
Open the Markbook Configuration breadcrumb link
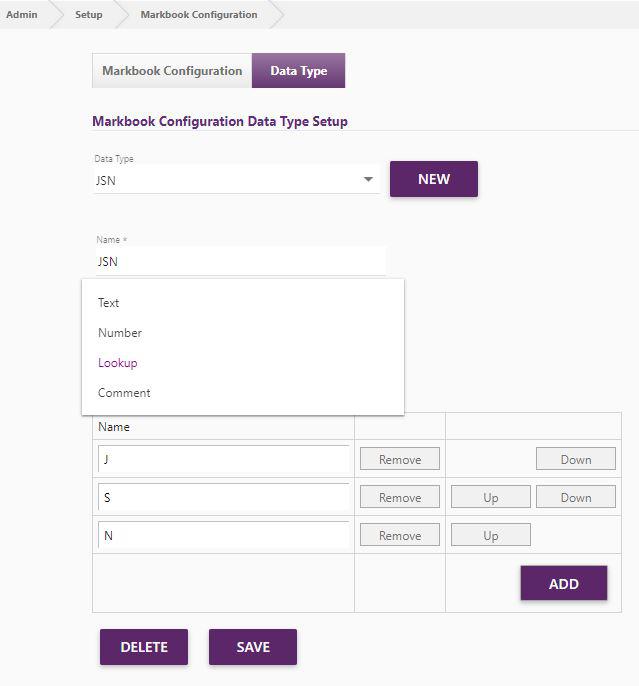click(x=199, y=14)
